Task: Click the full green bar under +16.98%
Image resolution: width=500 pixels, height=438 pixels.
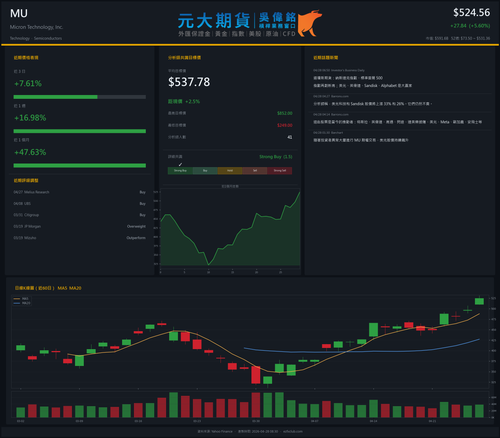Action: click(80, 131)
